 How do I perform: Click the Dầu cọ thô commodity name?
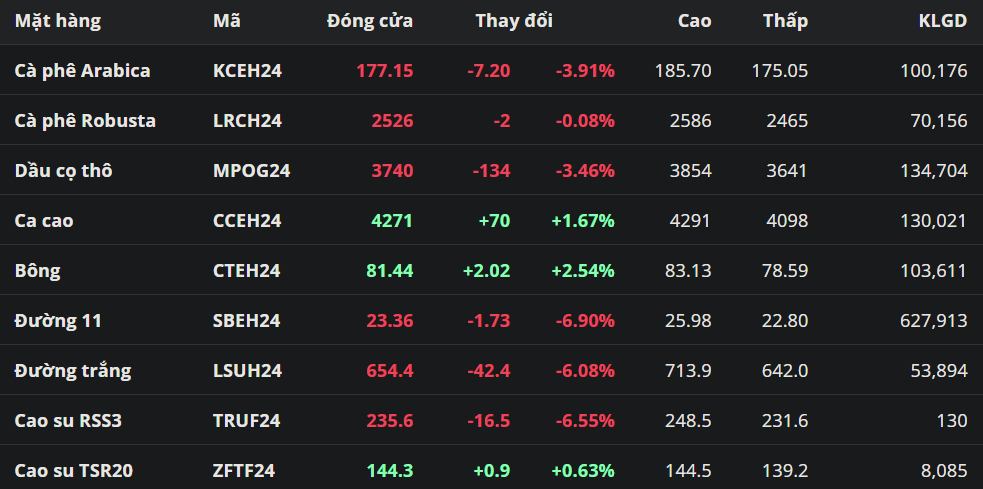pos(63,170)
